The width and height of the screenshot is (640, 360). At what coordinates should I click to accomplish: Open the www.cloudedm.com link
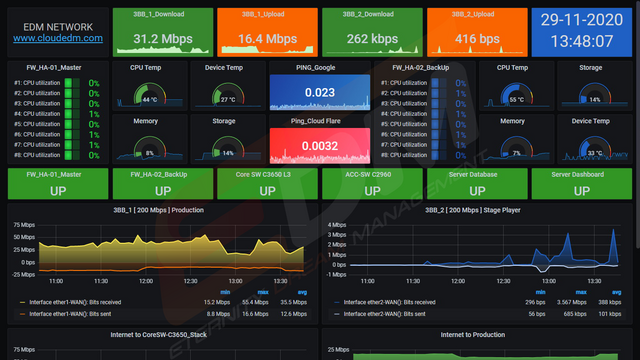click(x=58, y=38)
